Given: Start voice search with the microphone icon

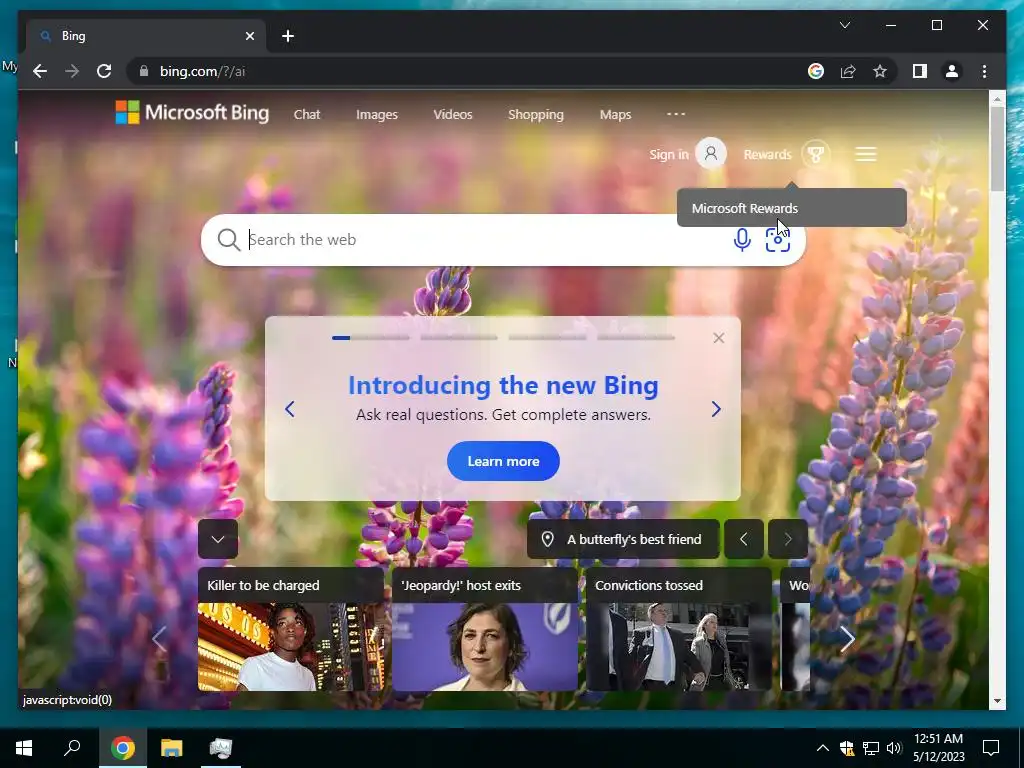Looking at the screenshot, I should [x=741, y=240].
